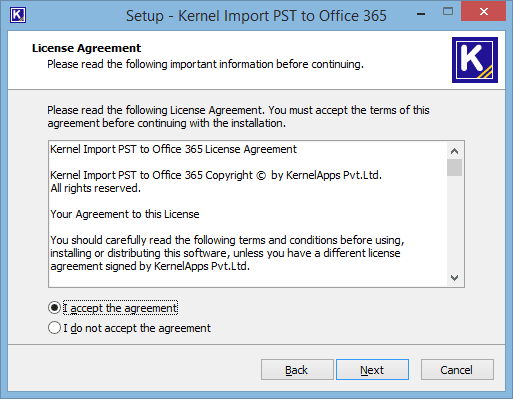513x399 pixels.
Task: Click the Setup window title bar text
Action: click(256, 16)
